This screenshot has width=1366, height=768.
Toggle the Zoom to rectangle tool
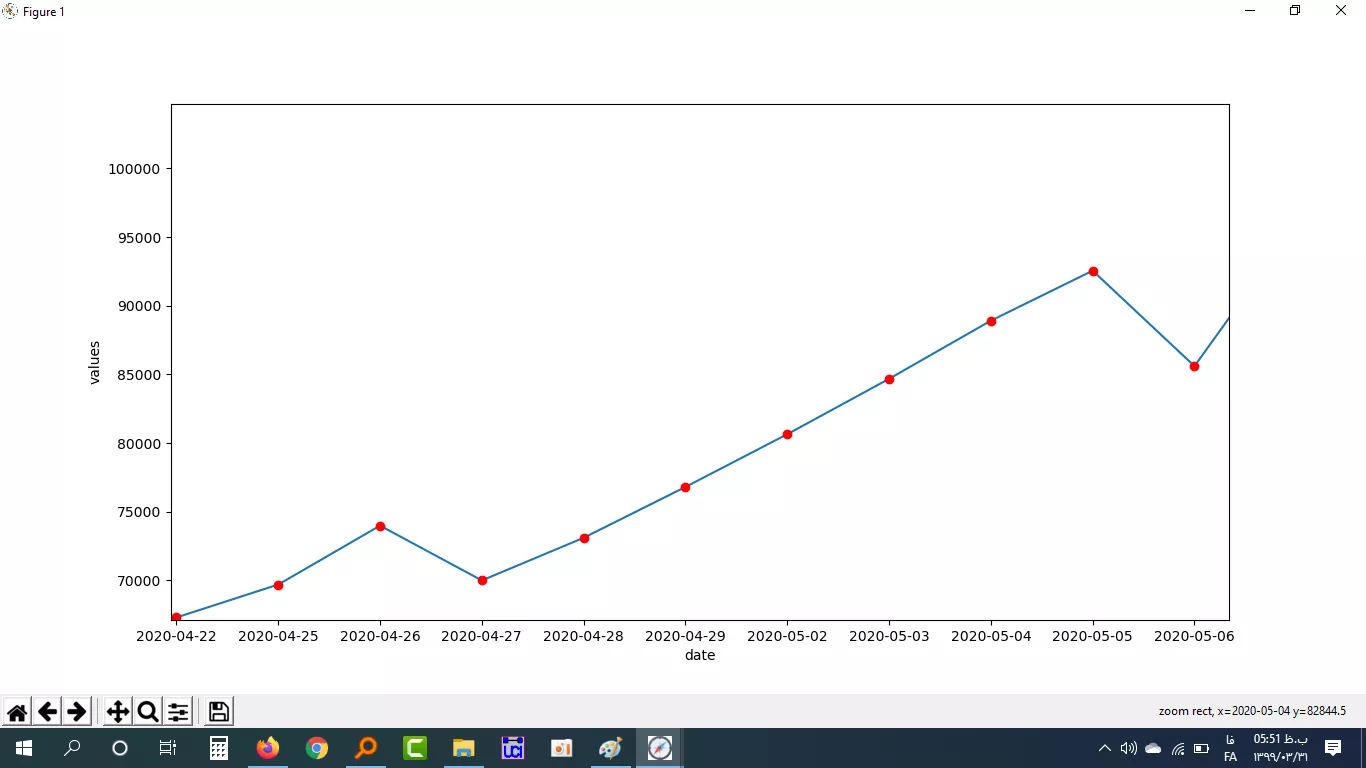[x=148, y=712]
